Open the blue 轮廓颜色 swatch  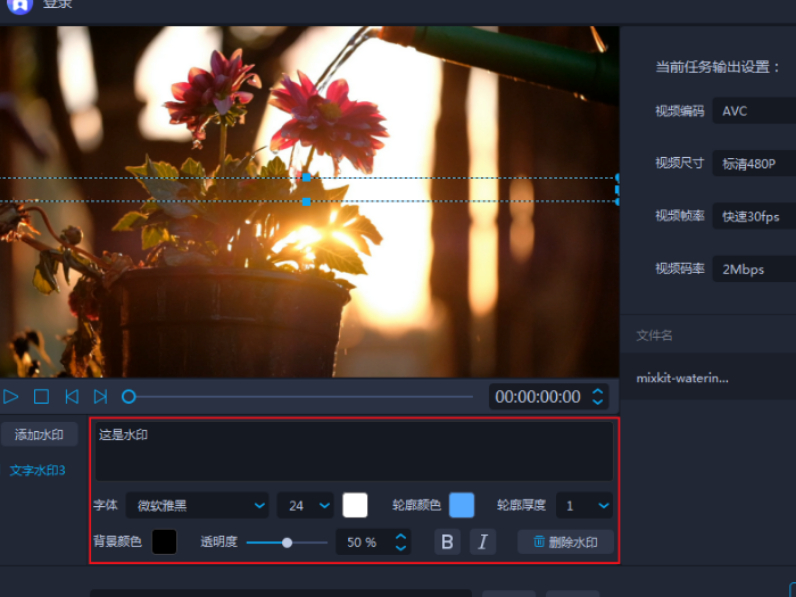(x=461, y=506)
